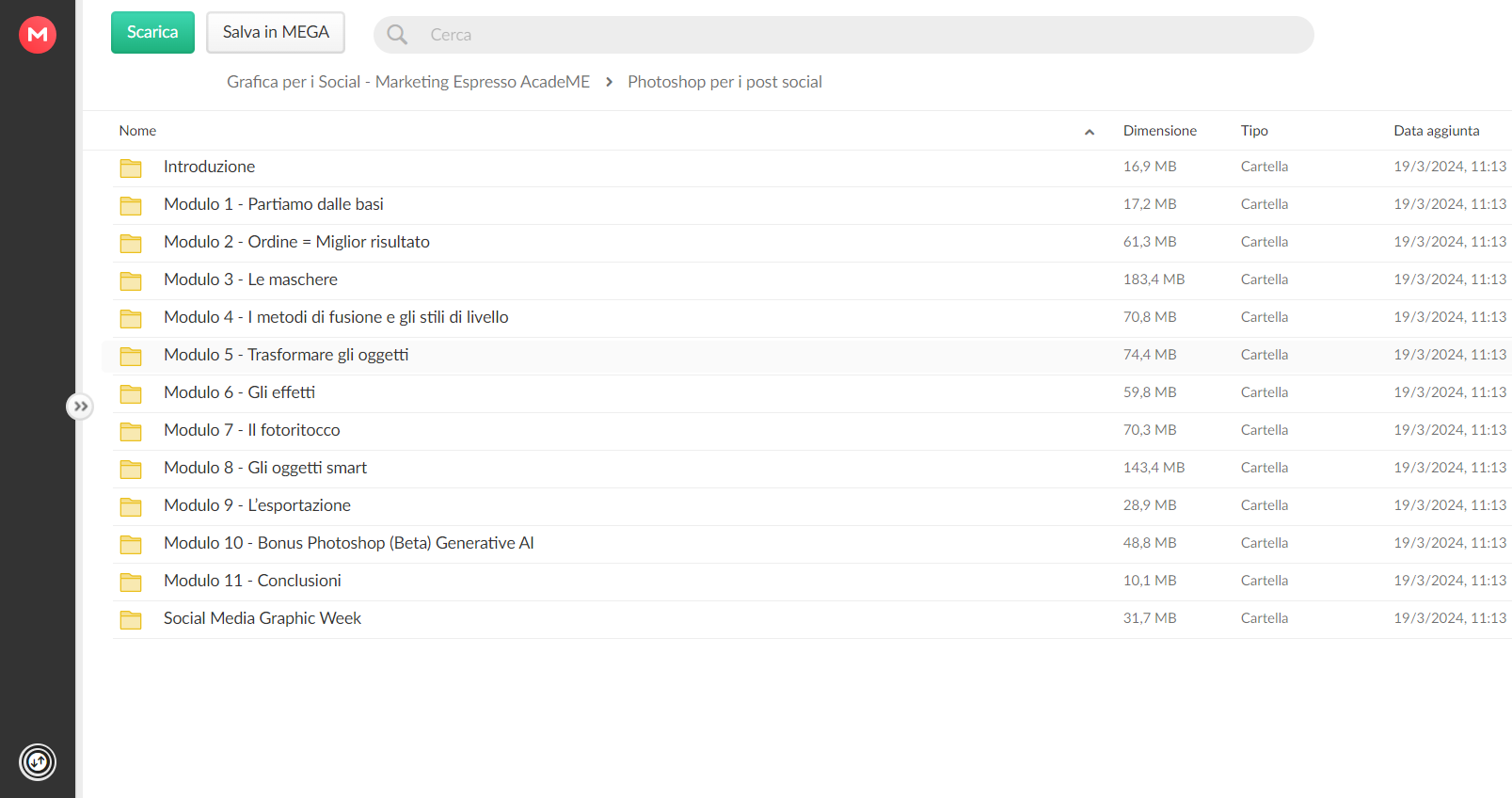Sort by Dimensione column header
The height and width of the screenshot is (798, 1512).
(x=1160, y=131)
